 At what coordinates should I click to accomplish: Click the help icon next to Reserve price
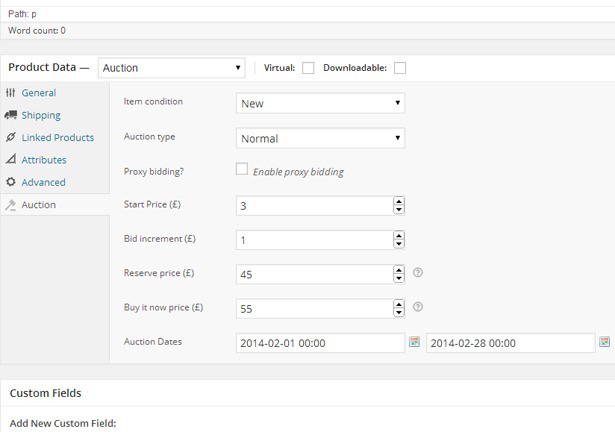tap(418, 272)
